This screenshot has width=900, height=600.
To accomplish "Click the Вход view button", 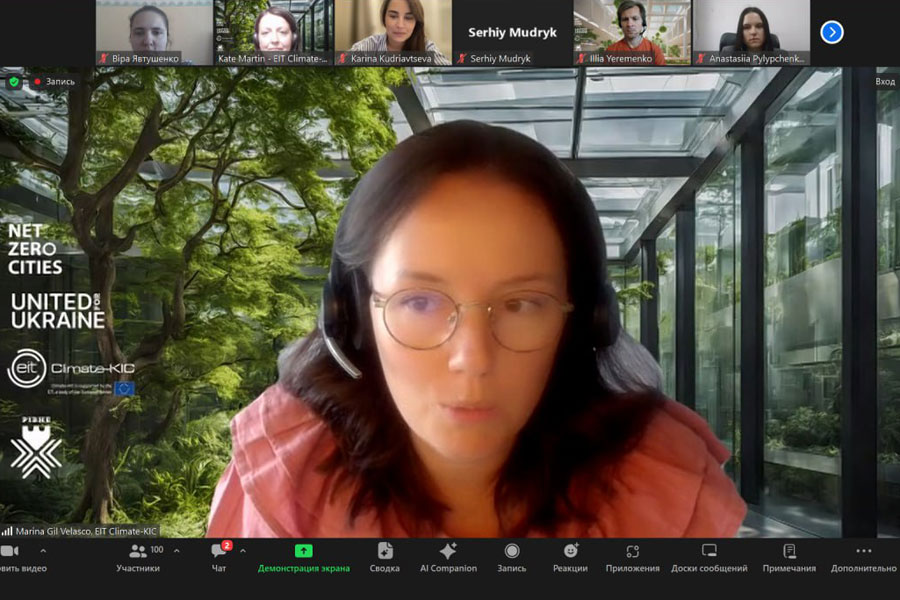I will point(885,82).
